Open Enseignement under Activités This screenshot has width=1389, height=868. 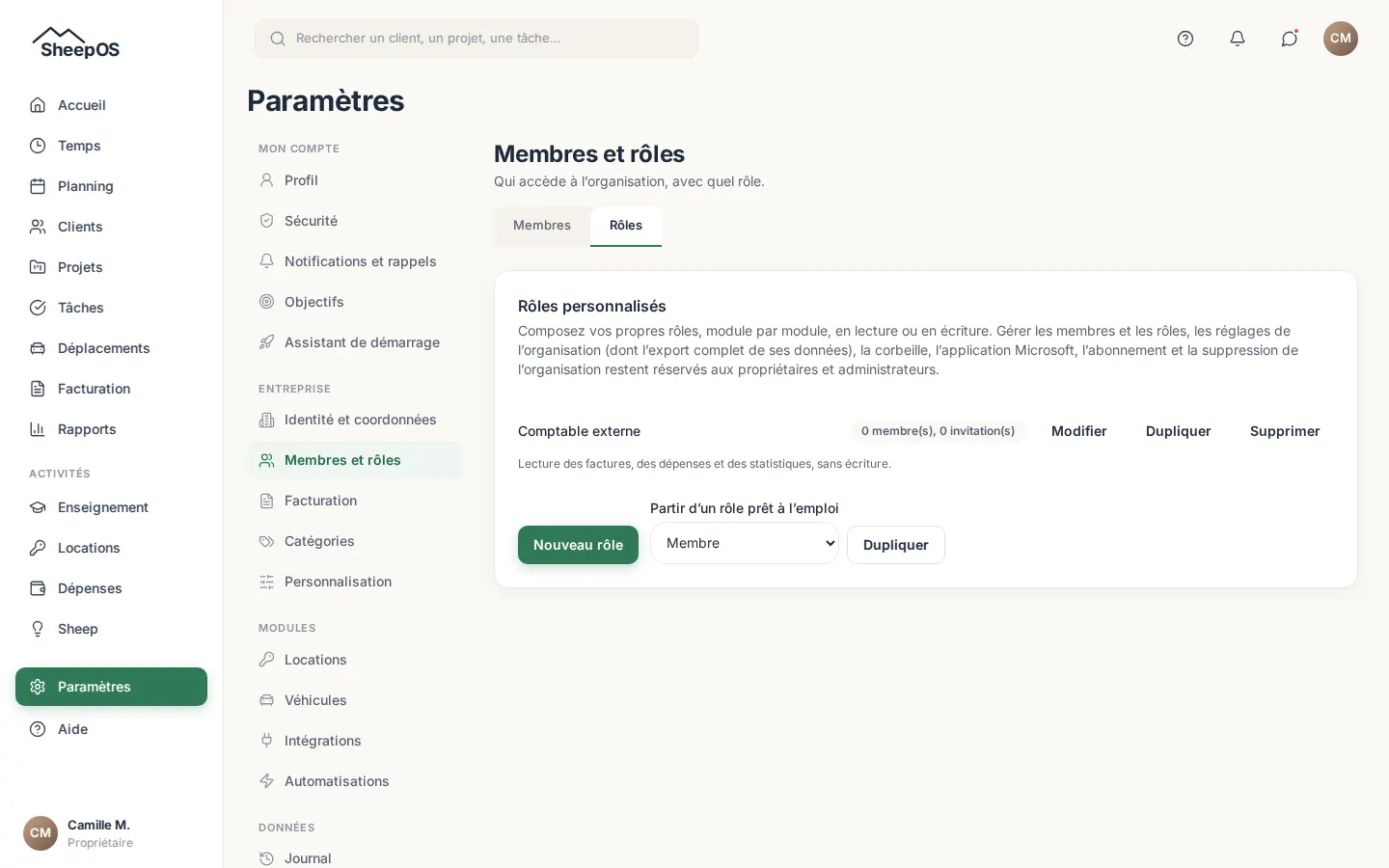tap(111, 507)
